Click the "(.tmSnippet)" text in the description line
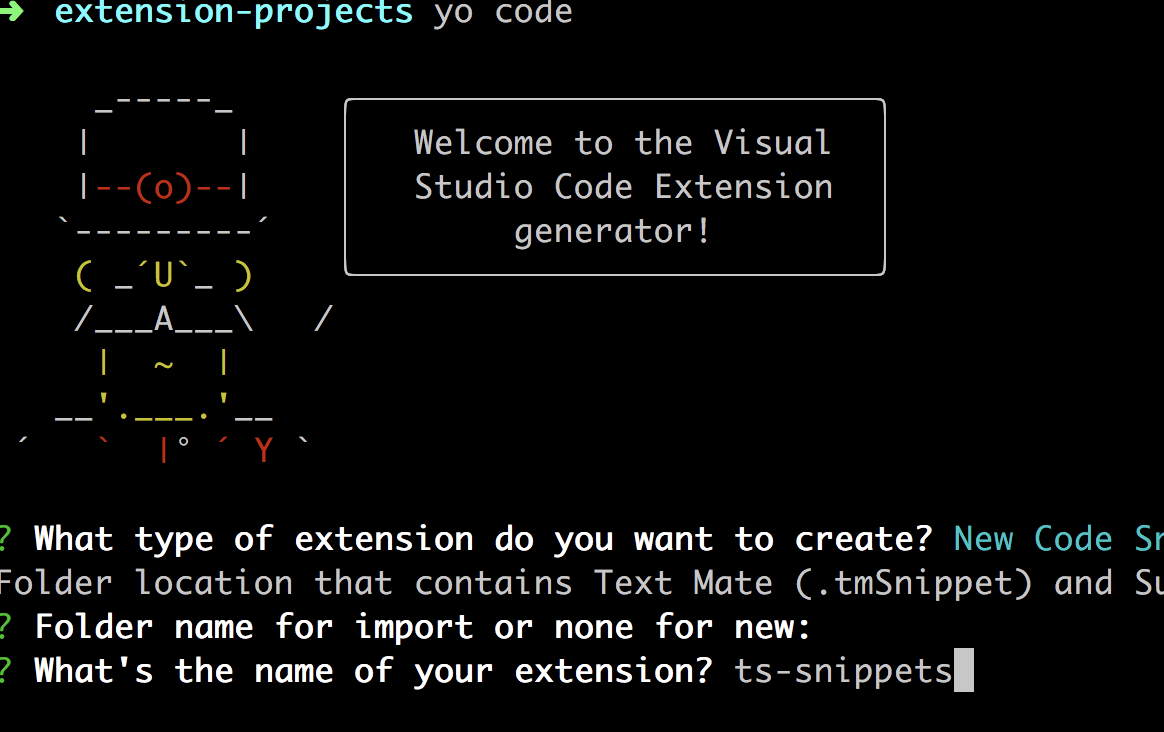The image size is (1164, 732). point(913,583)
